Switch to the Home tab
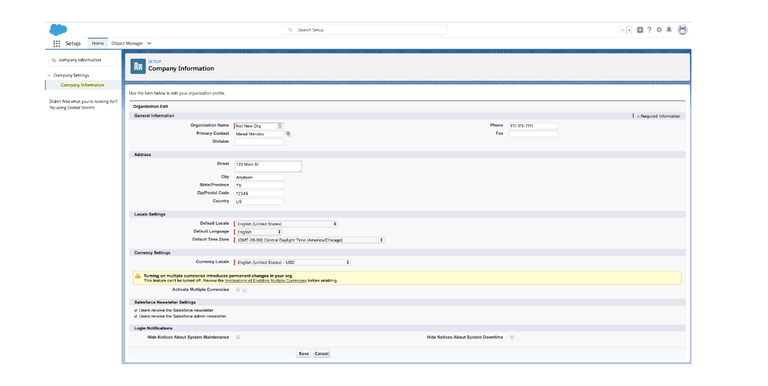 (x=97, y=43)
